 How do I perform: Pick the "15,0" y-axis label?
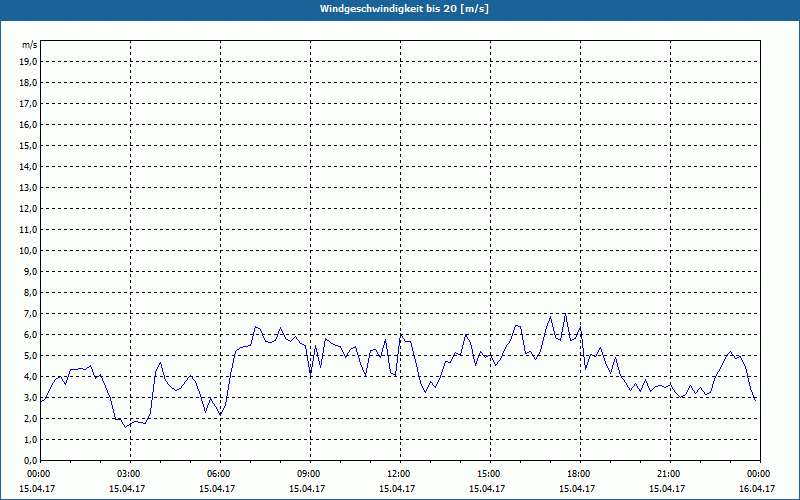coord(29,145)
